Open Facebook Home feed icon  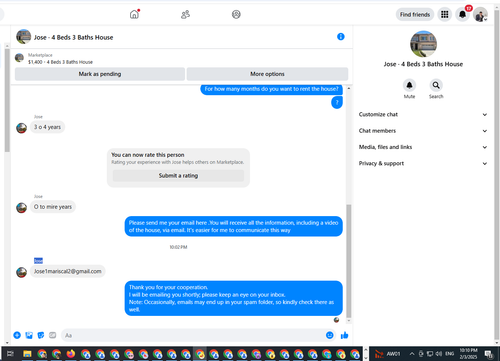[x=134, y=14]
